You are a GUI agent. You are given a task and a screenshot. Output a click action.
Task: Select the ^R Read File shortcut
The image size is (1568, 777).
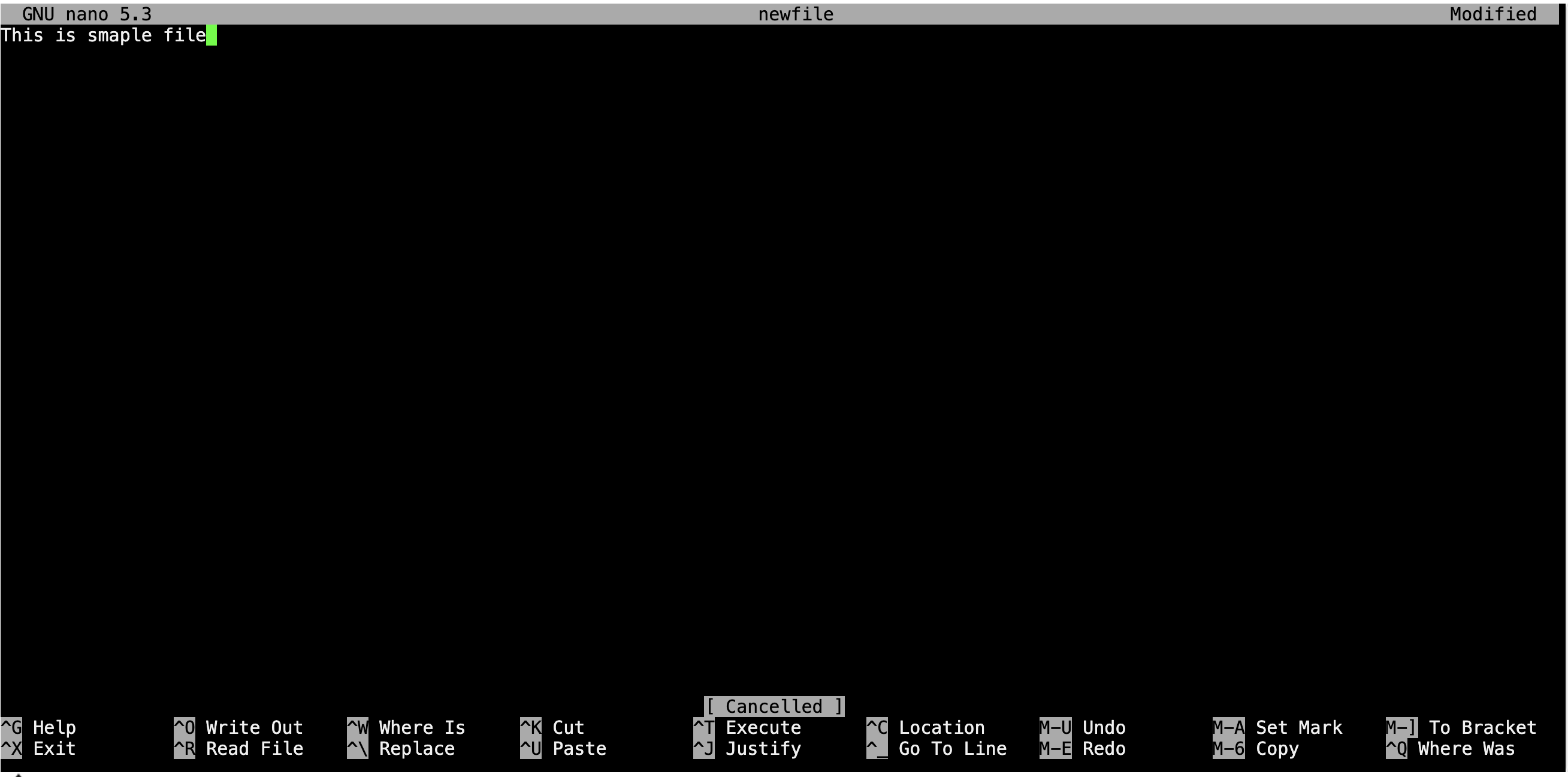(x=238, y=748)
